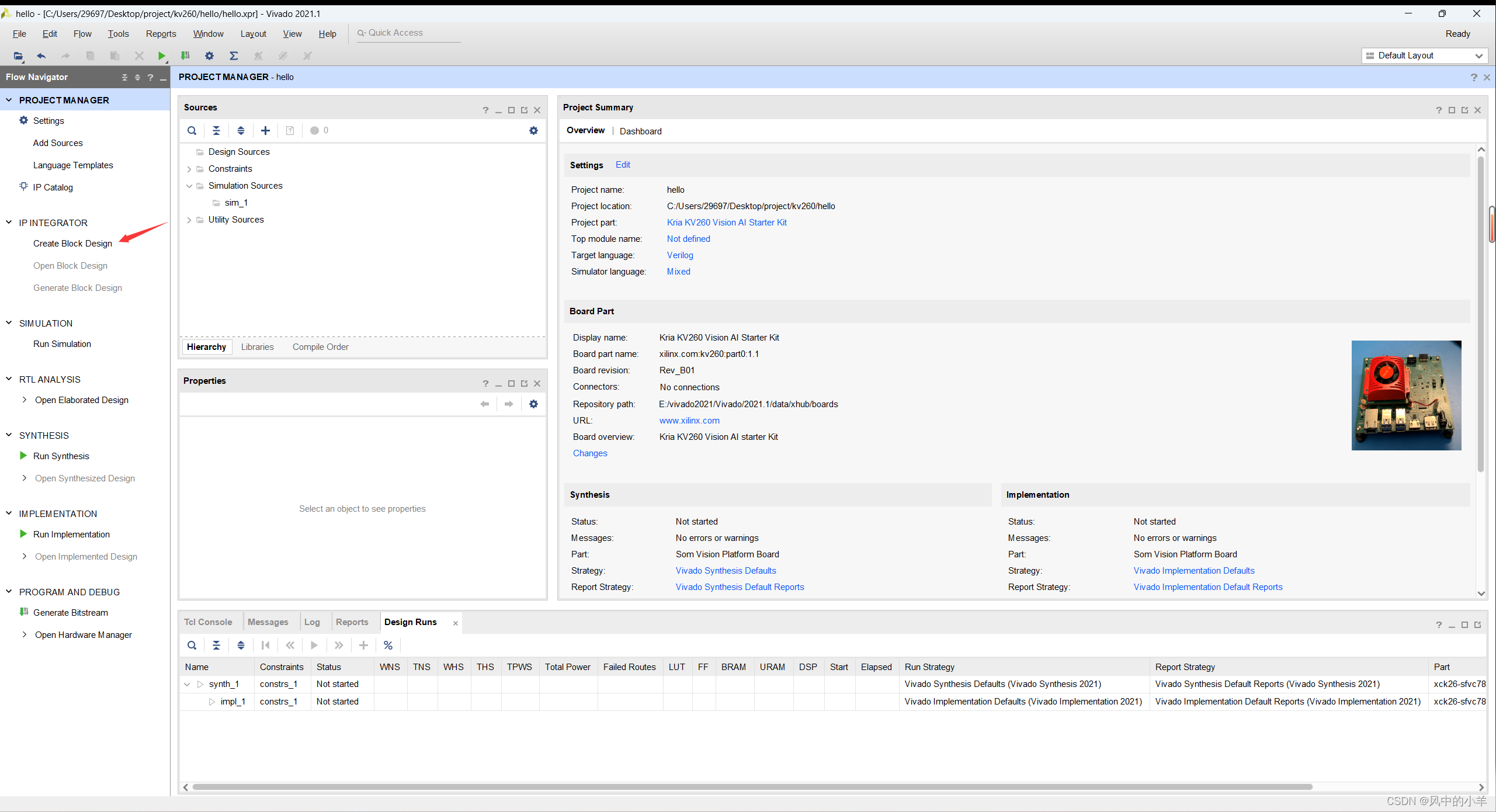Click the green Run toolbar arrow
This screenshot has width=1496, height=812.
pyautogui.click(x=161, y=56)
